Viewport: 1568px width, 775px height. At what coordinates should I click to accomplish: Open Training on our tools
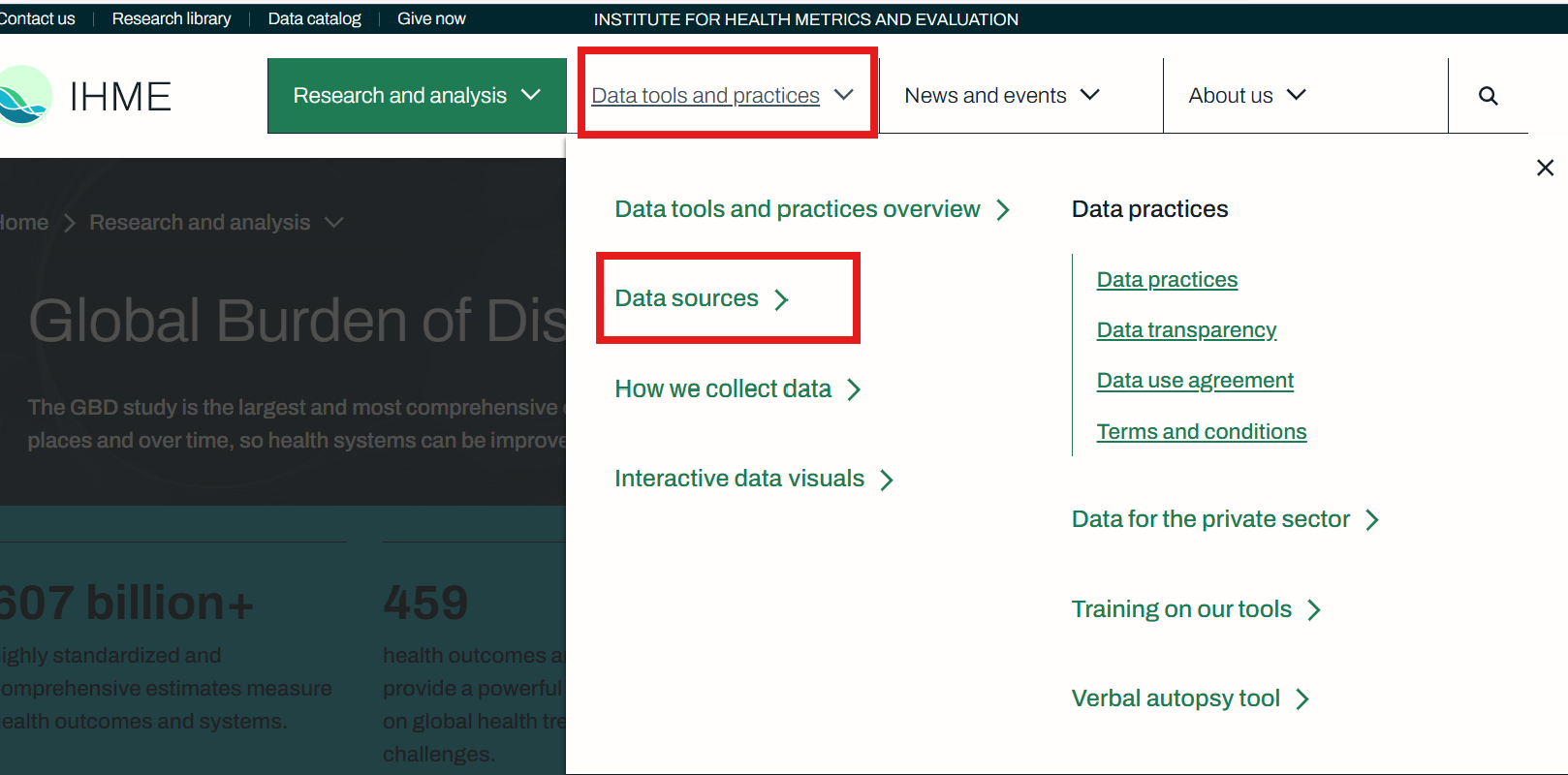click(x=1196, y=609)
